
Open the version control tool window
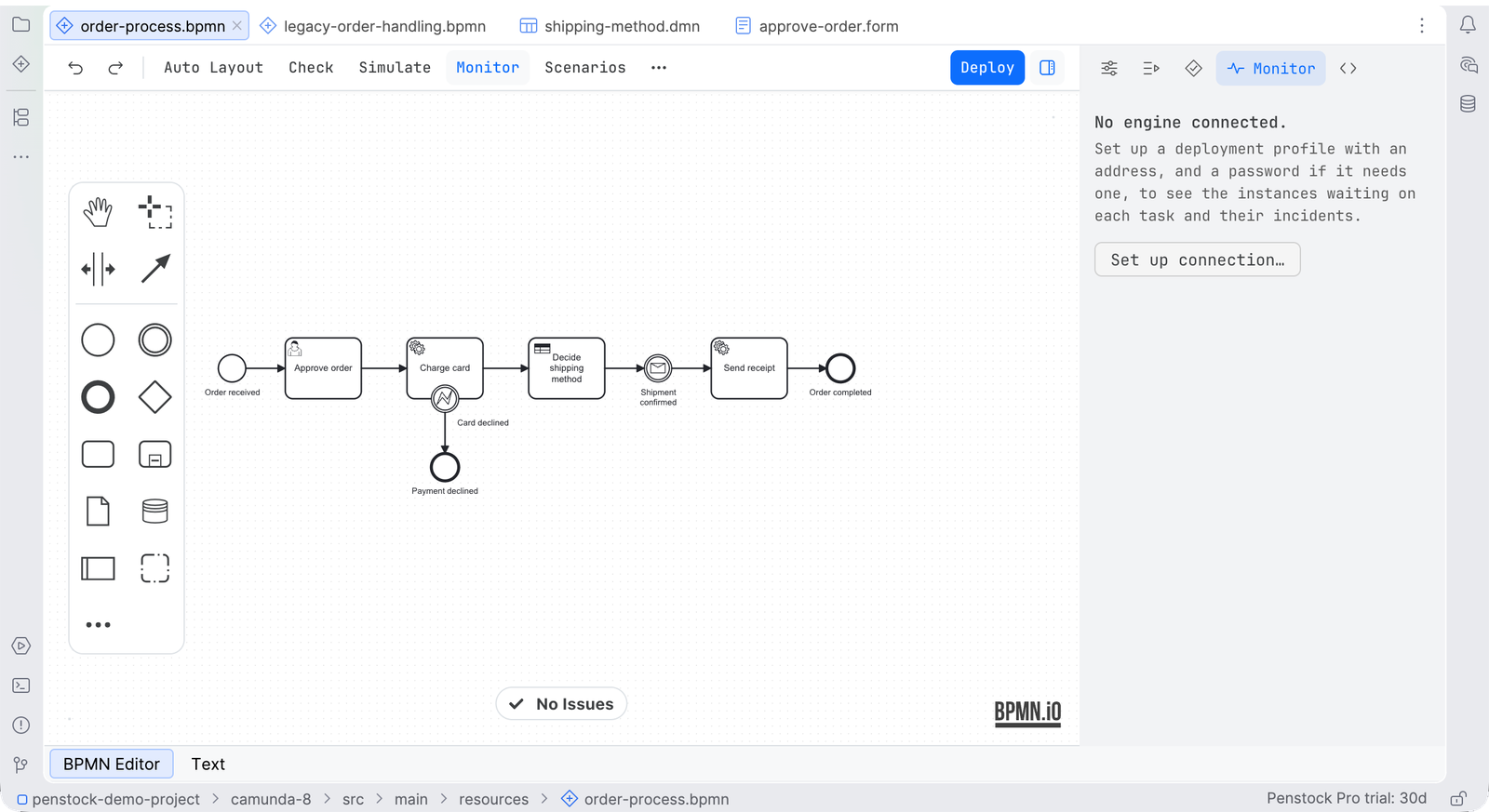(21, 765)
